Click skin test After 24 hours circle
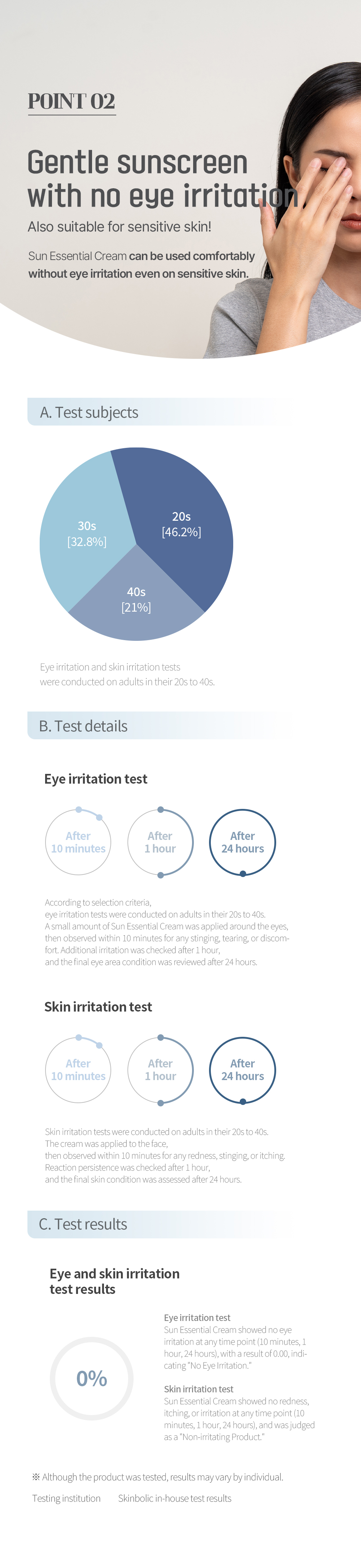The height and width of the screenshot is (1568, 361). [243, 1070]
